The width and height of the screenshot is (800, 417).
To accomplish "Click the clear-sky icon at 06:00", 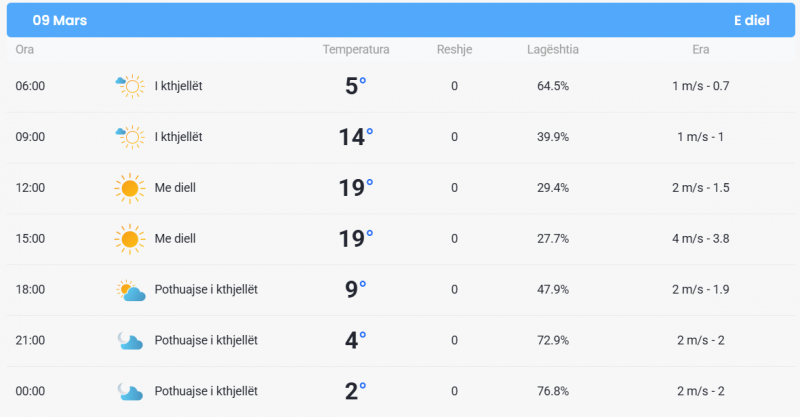I will pyautogui.click(x=129, y=86).
